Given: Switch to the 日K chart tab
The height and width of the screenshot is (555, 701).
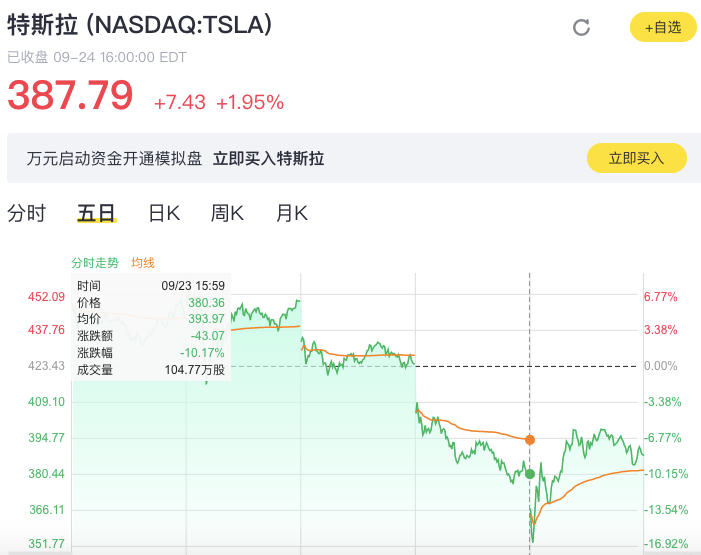Looking at the screenshot, I should pos(164,213).
